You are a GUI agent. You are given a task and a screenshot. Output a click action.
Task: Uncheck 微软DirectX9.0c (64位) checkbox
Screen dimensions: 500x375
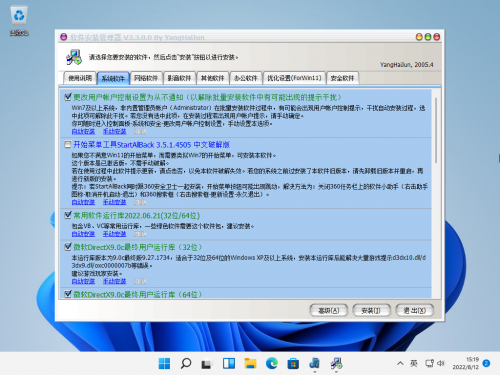(68, 294)
